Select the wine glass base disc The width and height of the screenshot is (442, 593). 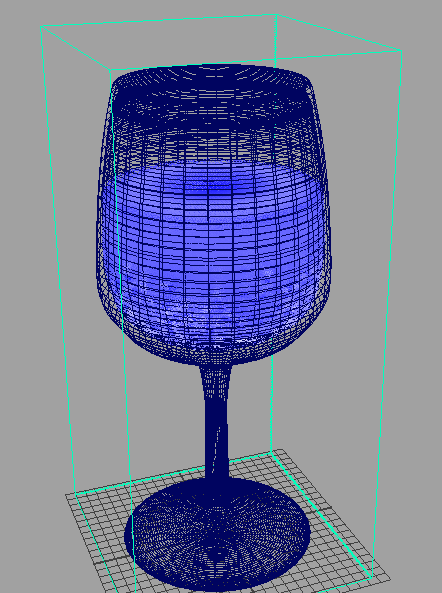point(217,534)
